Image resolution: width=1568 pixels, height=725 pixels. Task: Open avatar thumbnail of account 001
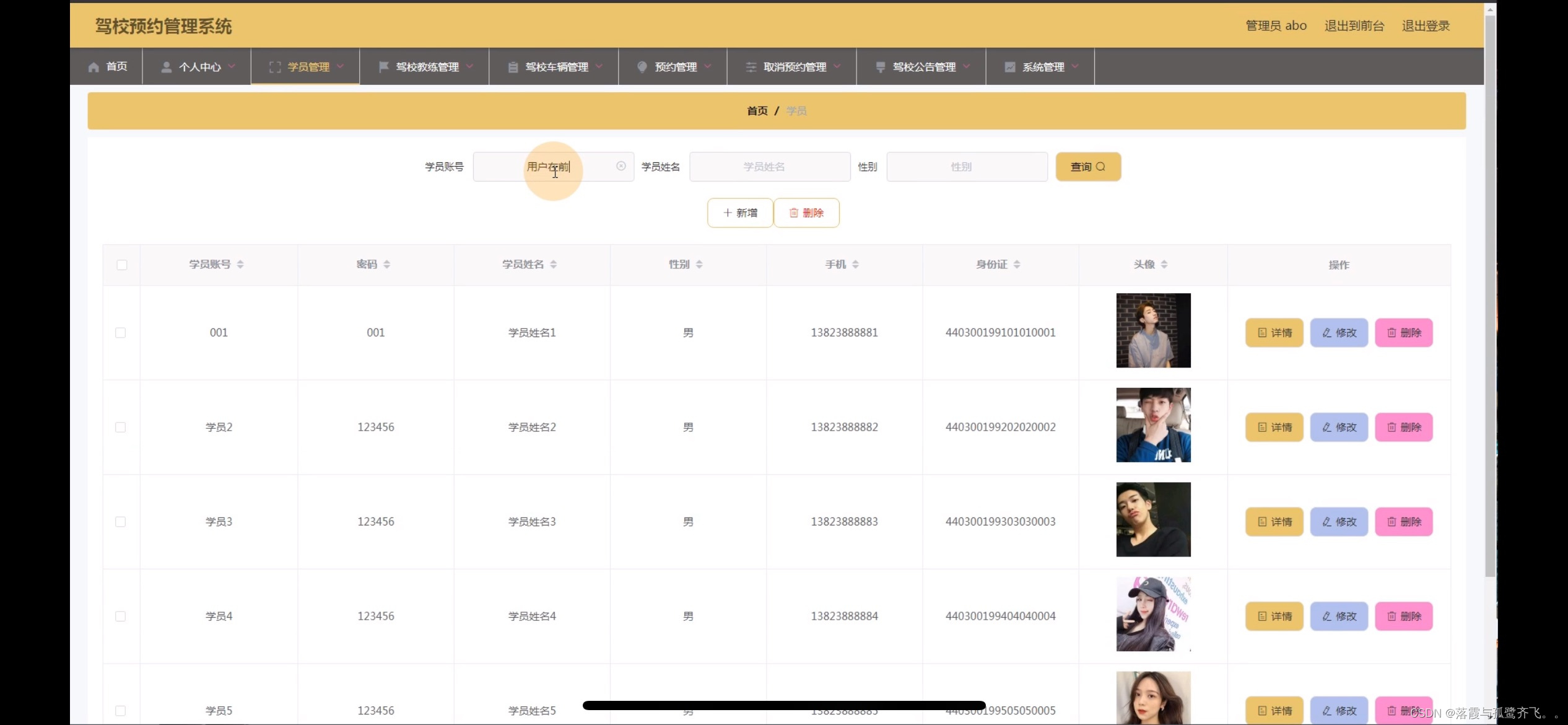tap(1153, 330)
